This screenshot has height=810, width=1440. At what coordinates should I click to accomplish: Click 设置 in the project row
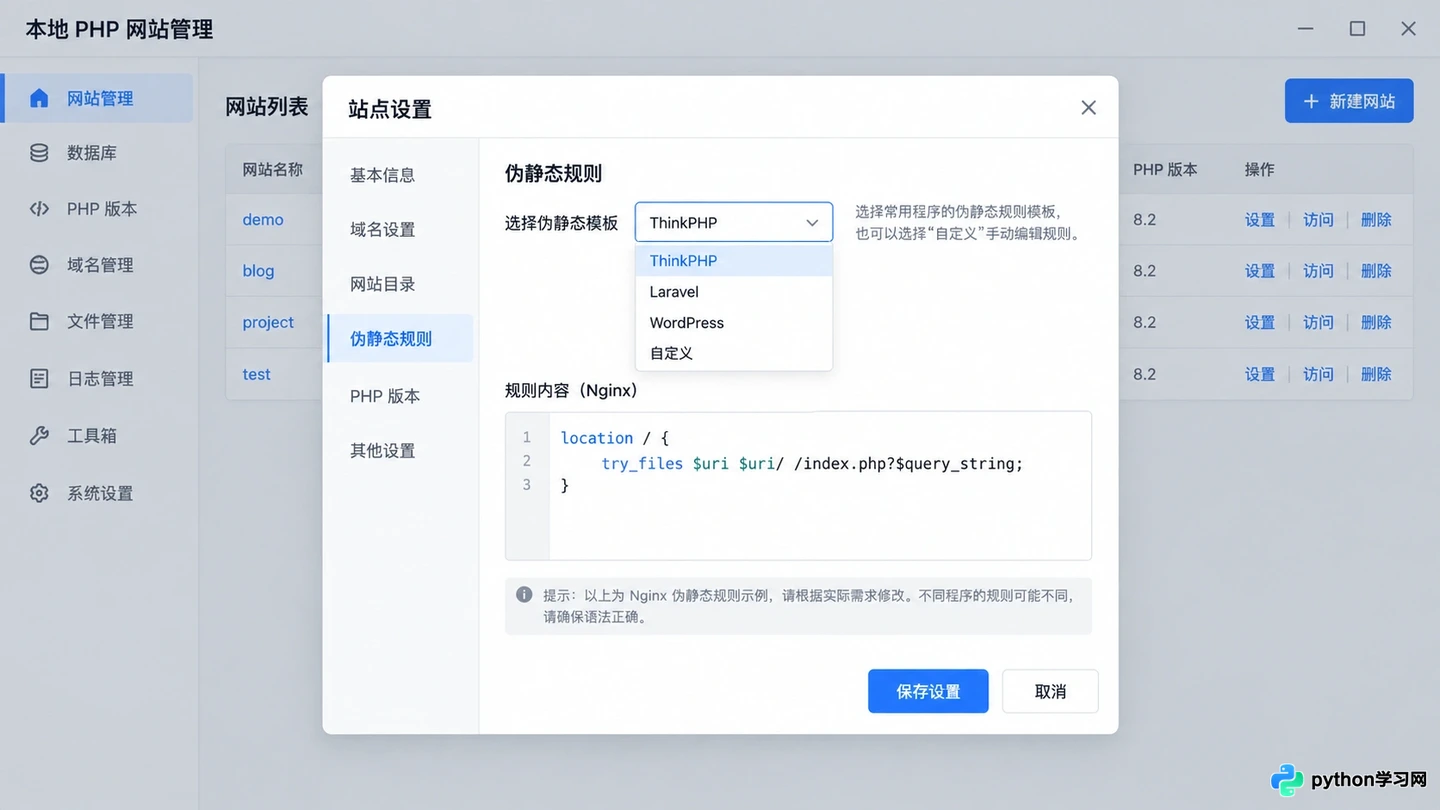coord(1260,322)
